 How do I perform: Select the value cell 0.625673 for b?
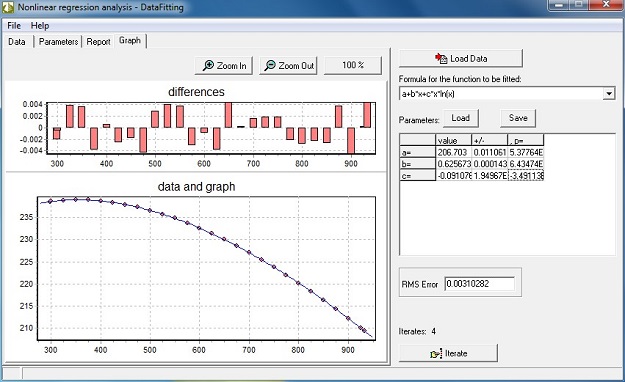point(454,164)
